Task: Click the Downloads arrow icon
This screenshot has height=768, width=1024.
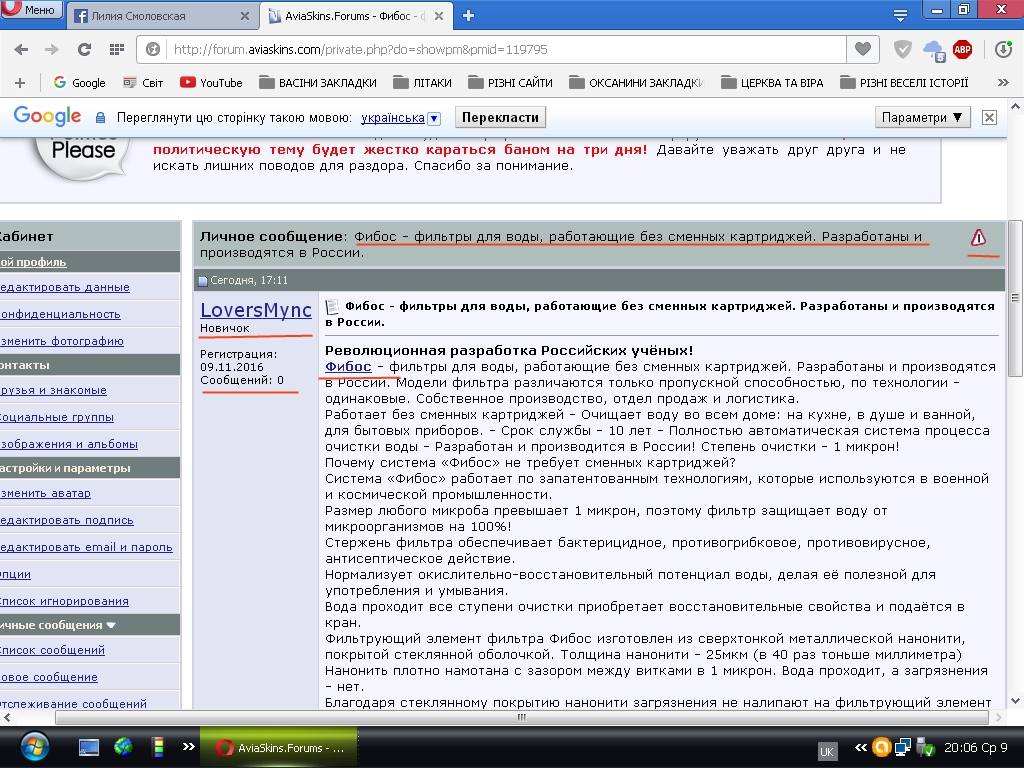Action: pos(1003,49)
